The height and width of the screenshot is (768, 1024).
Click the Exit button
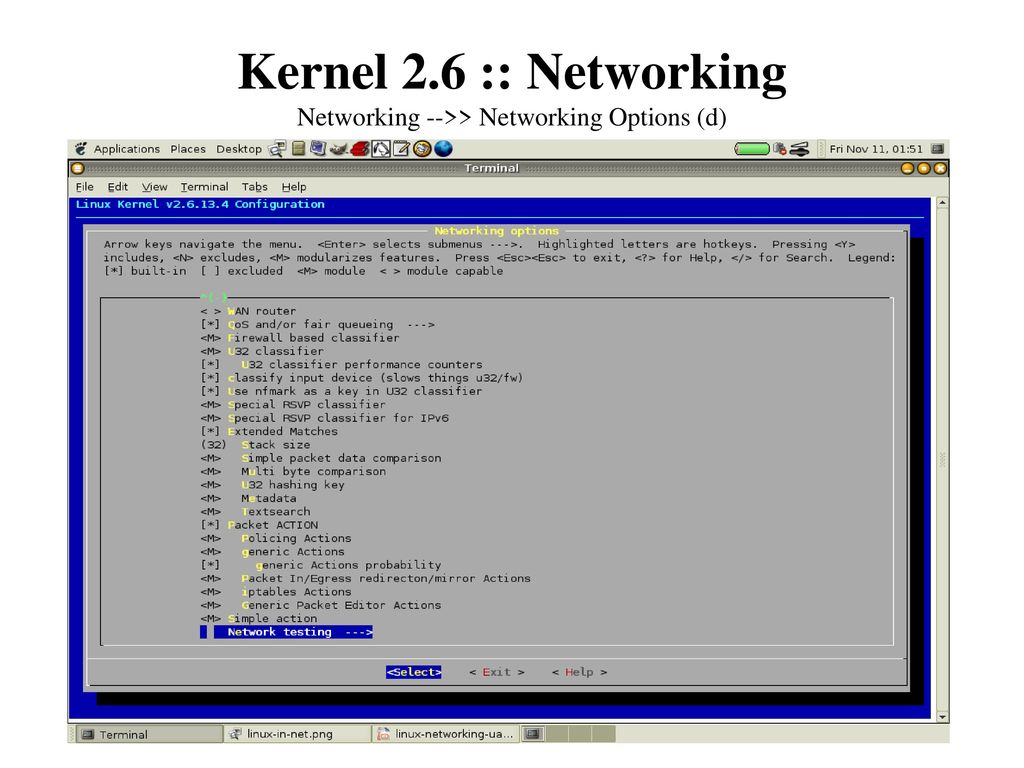point(497,672)
